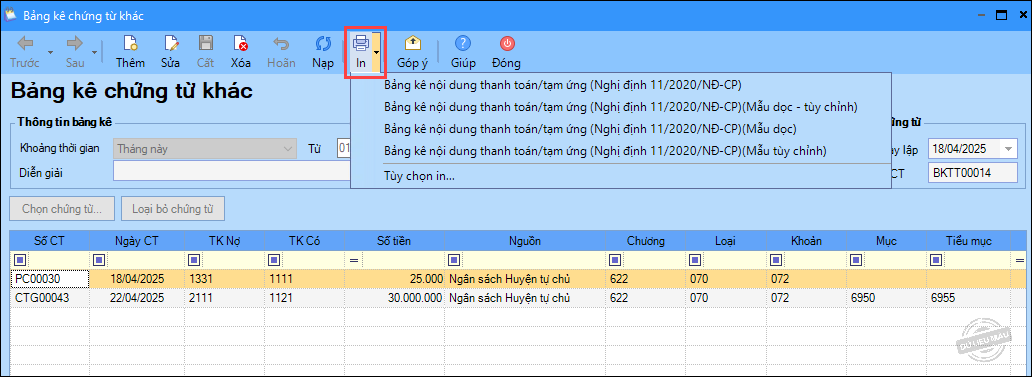1032x377 pixels.
Task: Click Khoản column header
Action: click(806, 241)
